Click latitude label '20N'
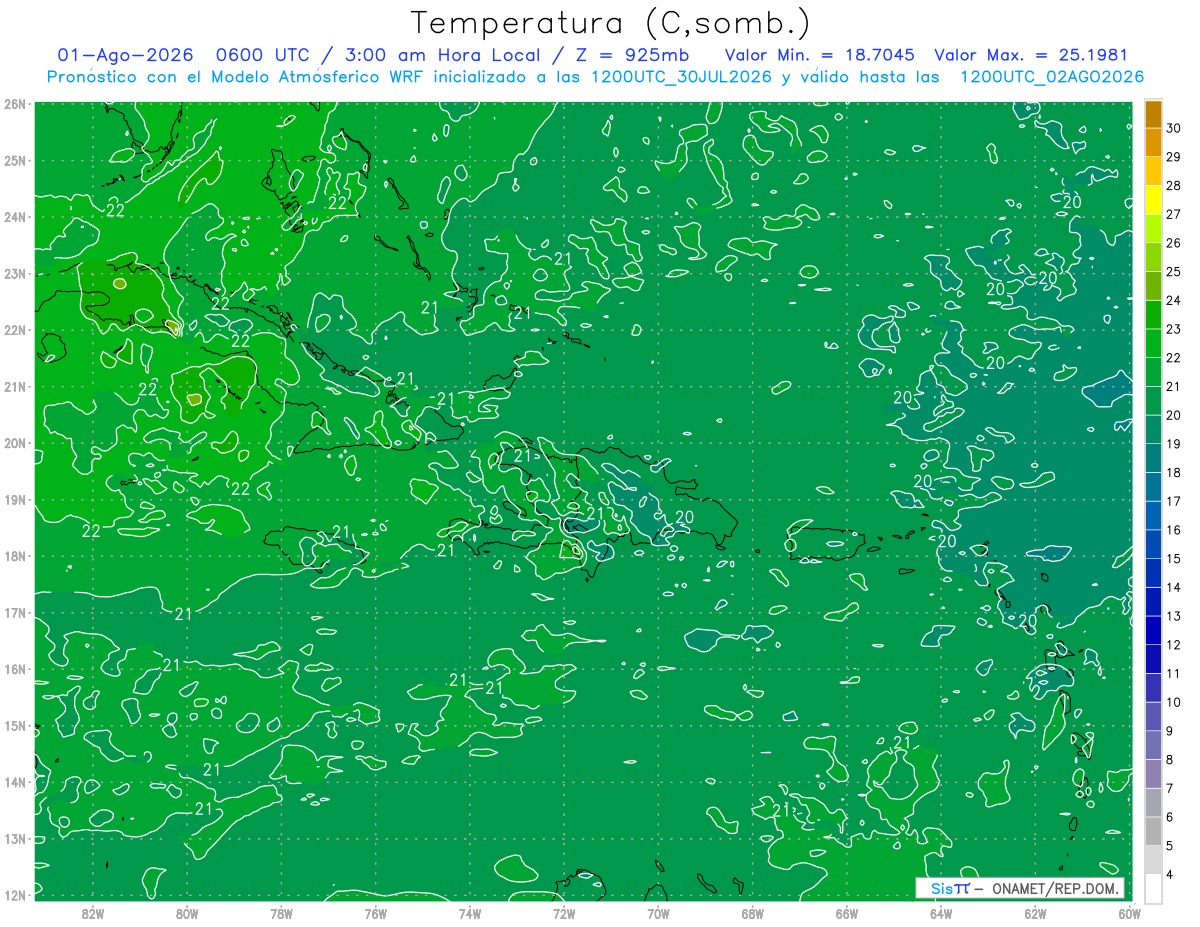This screenshot has height=927, width=1200. tap(15, 443)
